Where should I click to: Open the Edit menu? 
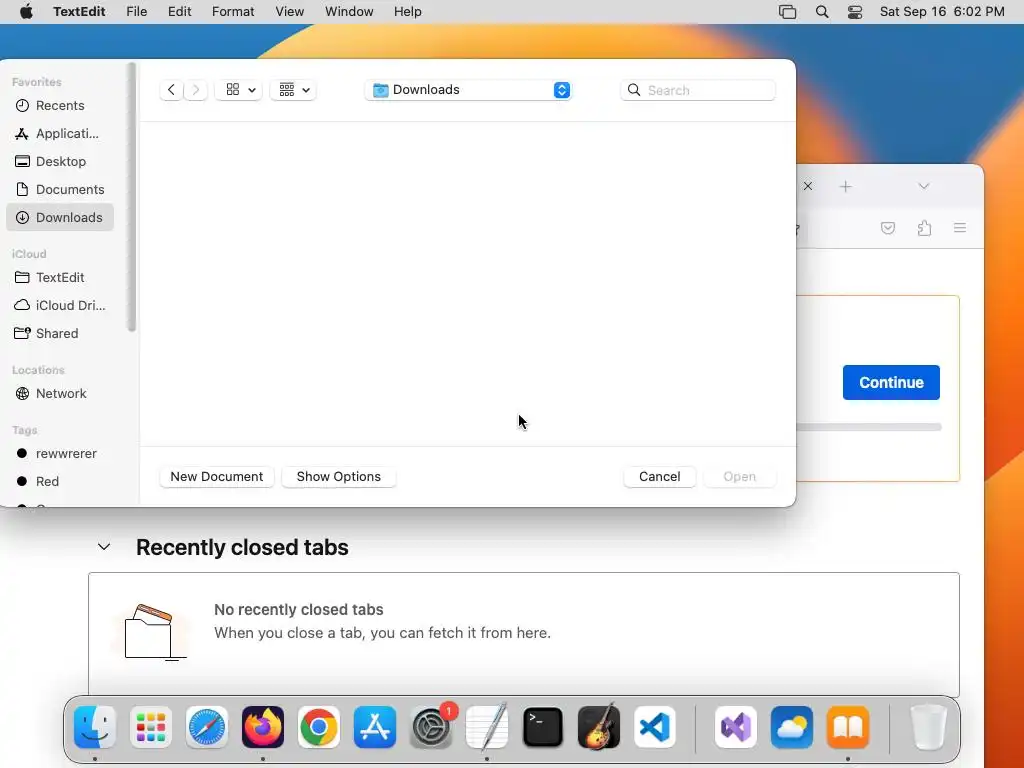point(180,12)
